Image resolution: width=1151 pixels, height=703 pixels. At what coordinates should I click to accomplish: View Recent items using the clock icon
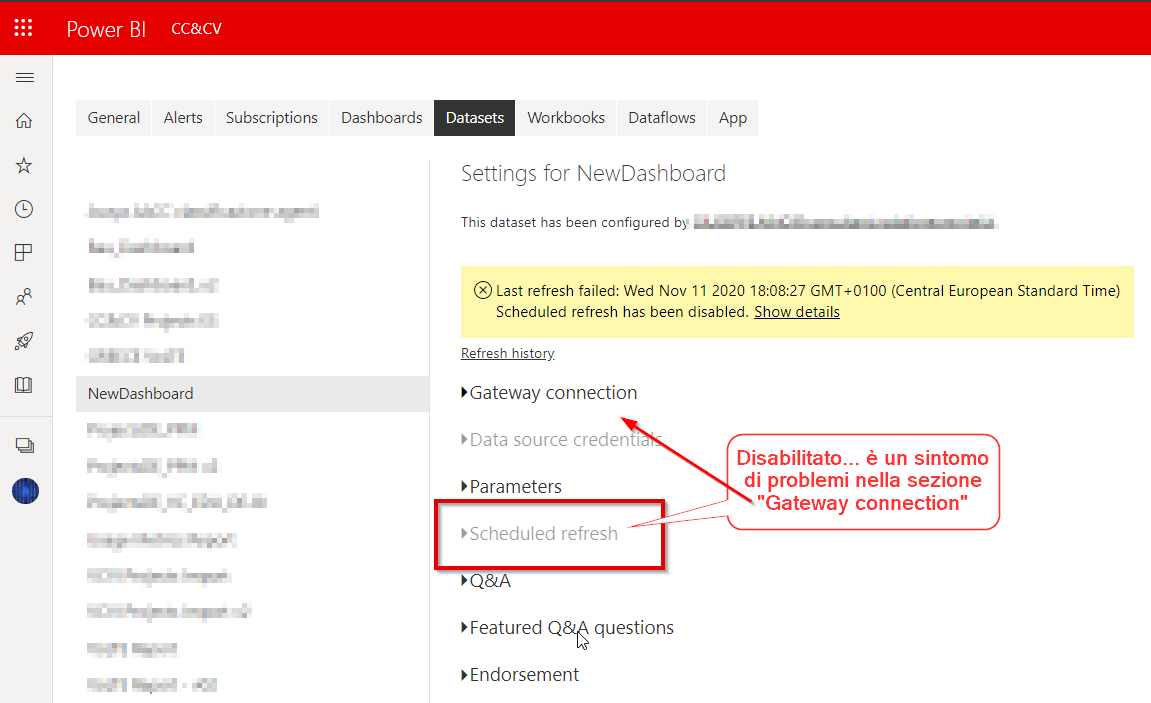[25, 208]
